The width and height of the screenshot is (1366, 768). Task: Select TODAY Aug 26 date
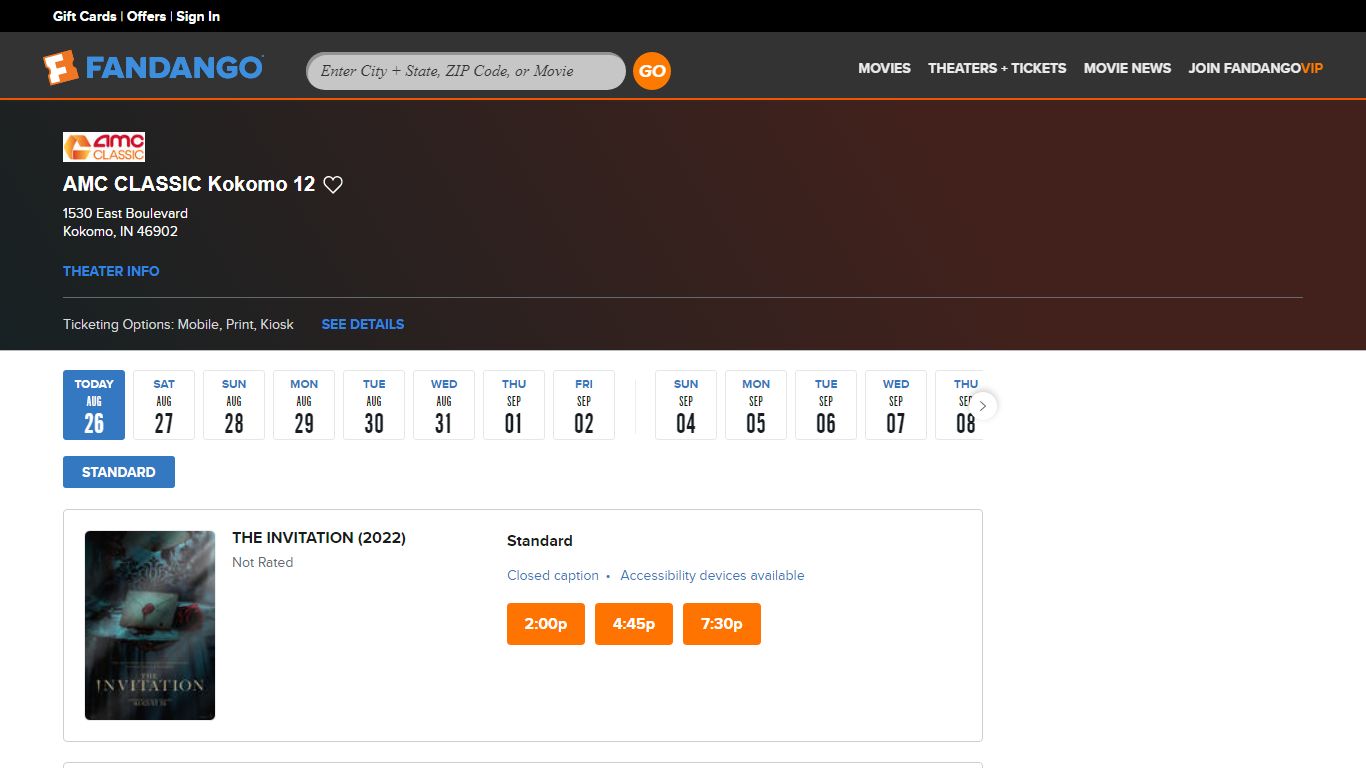pyautogui.click(x=94, y=405)
